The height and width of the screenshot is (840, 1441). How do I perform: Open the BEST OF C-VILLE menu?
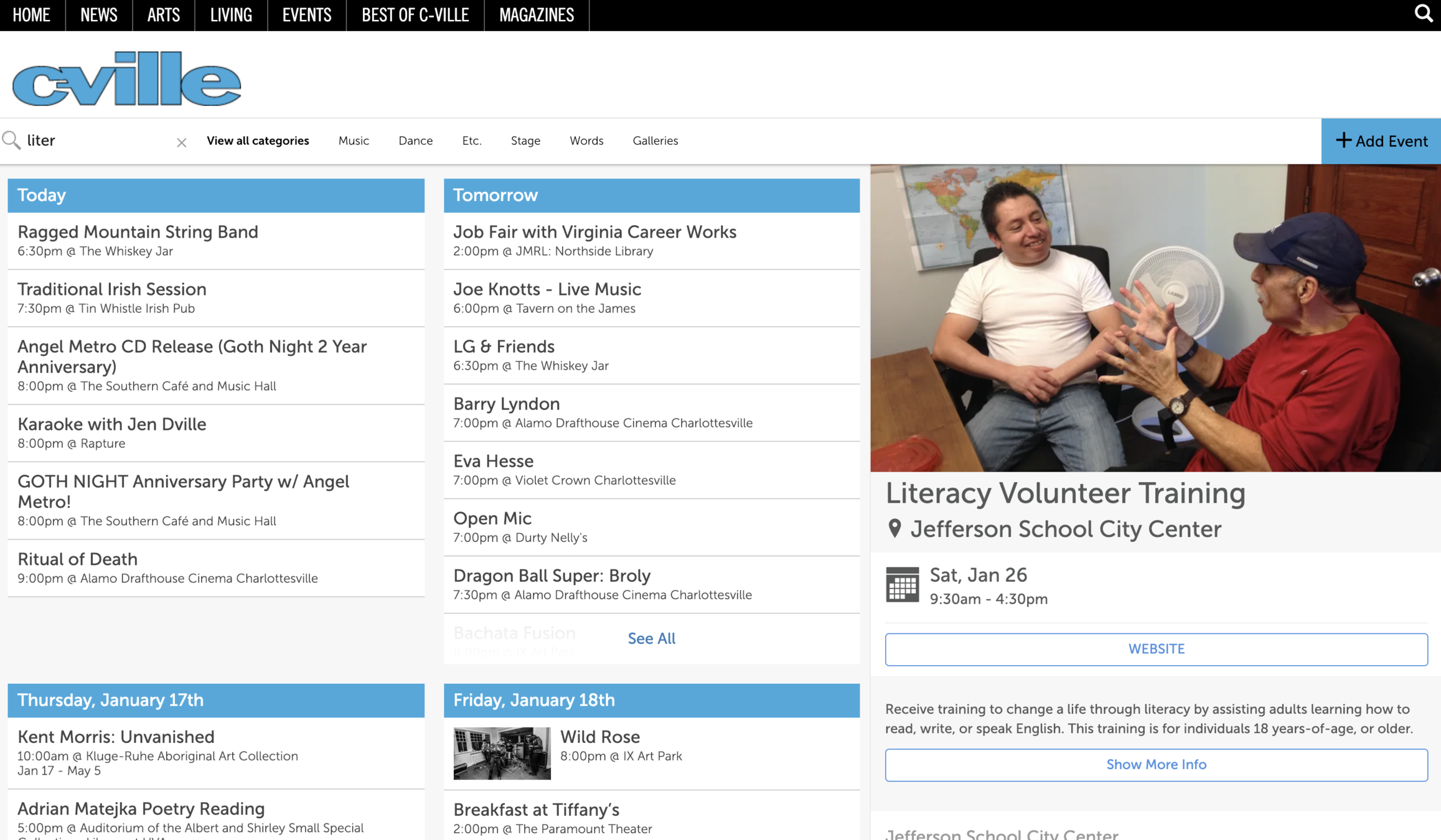pyautogui.click(x=415, y=15)
